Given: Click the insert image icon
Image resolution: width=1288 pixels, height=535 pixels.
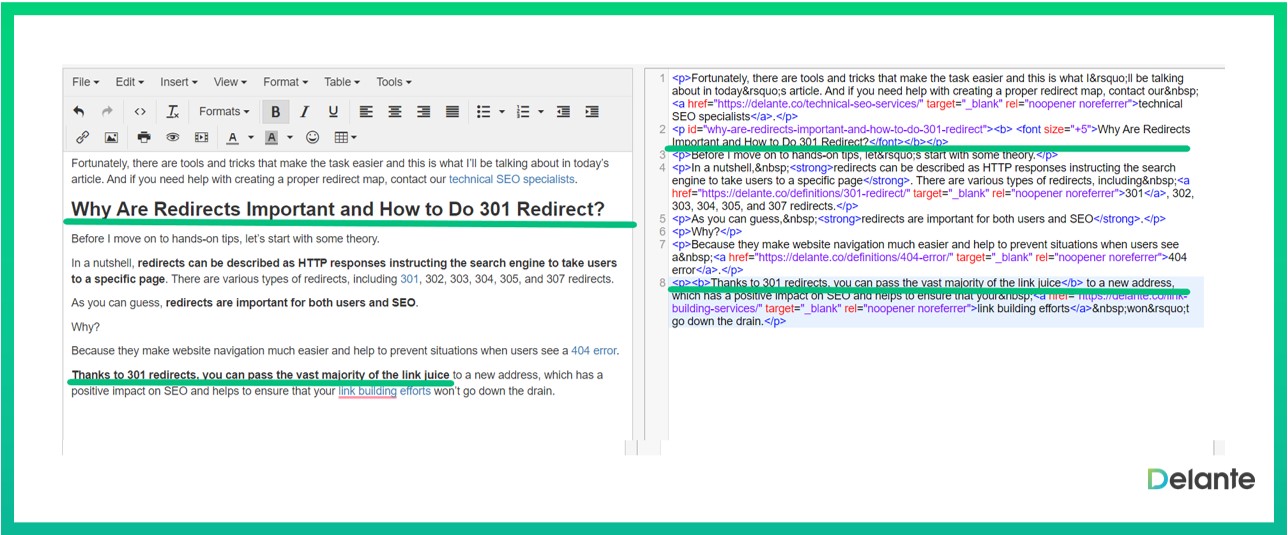Looking at the screenshot, I should [111, 138].
